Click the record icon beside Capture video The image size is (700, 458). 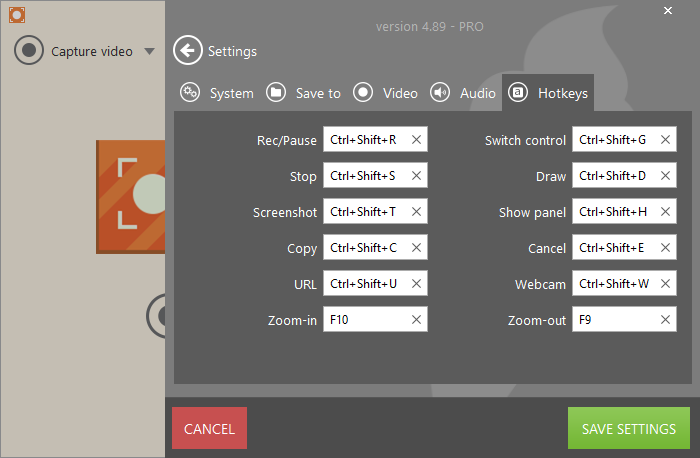tap(29, 51)
